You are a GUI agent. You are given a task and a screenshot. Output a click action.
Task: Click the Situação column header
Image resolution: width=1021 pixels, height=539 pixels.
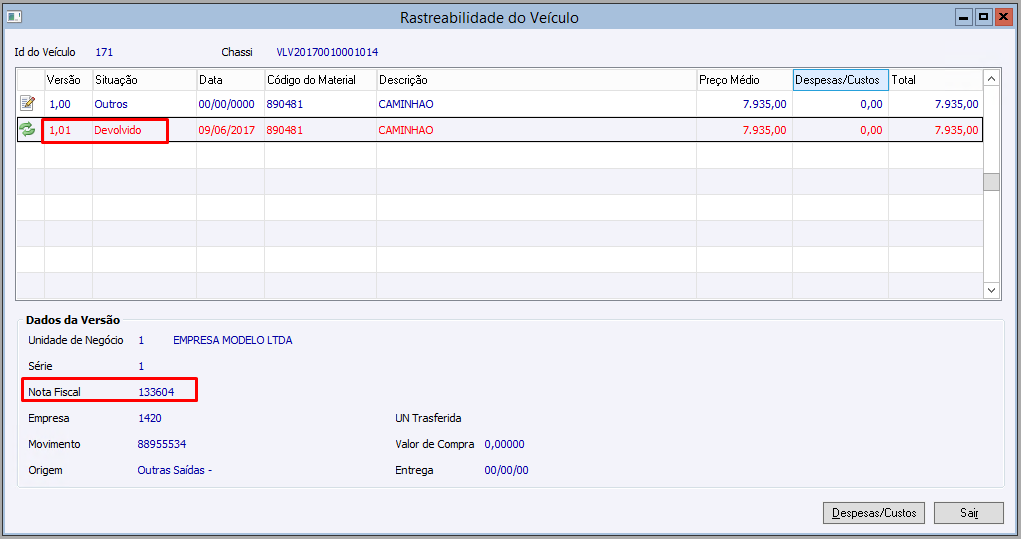point(145,79)
